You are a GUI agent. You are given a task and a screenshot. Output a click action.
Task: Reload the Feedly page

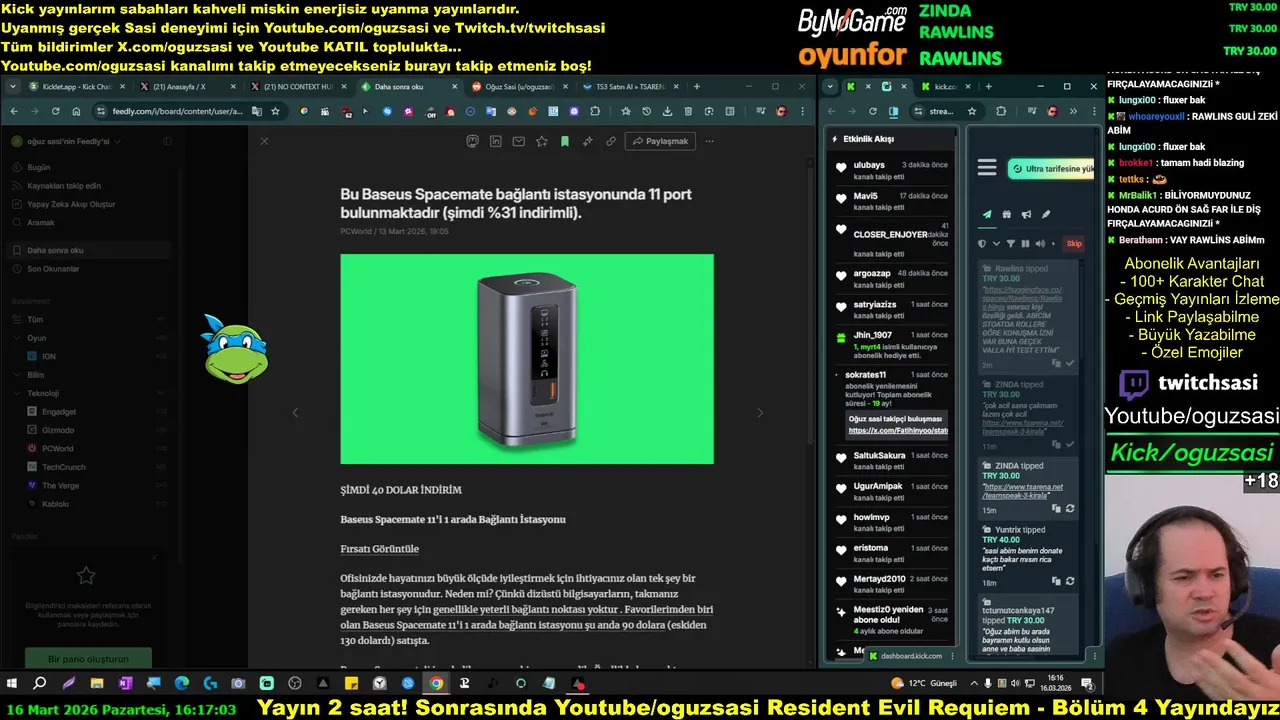click(x=55, y=111)
